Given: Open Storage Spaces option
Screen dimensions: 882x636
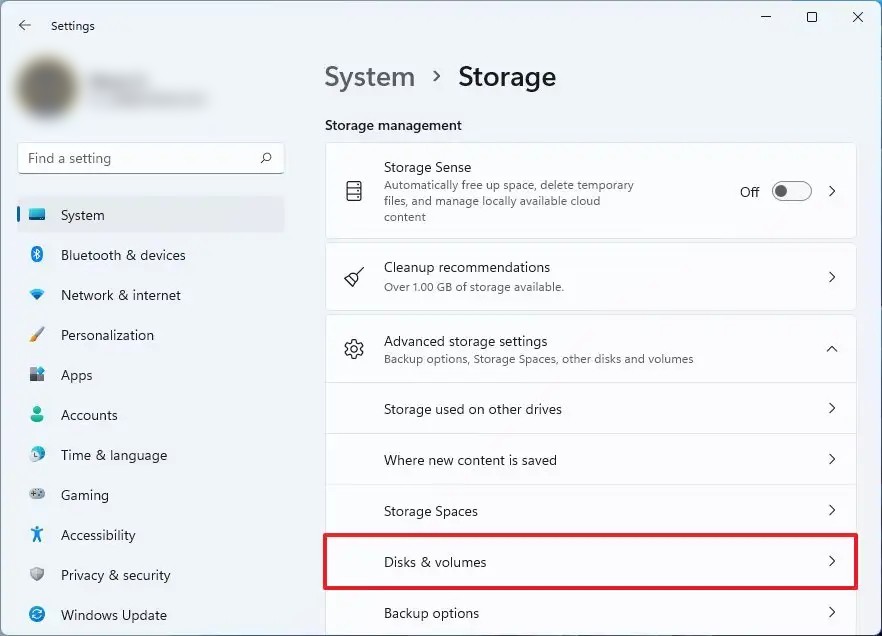Looking at the screenshot, I should pos(591,510).
